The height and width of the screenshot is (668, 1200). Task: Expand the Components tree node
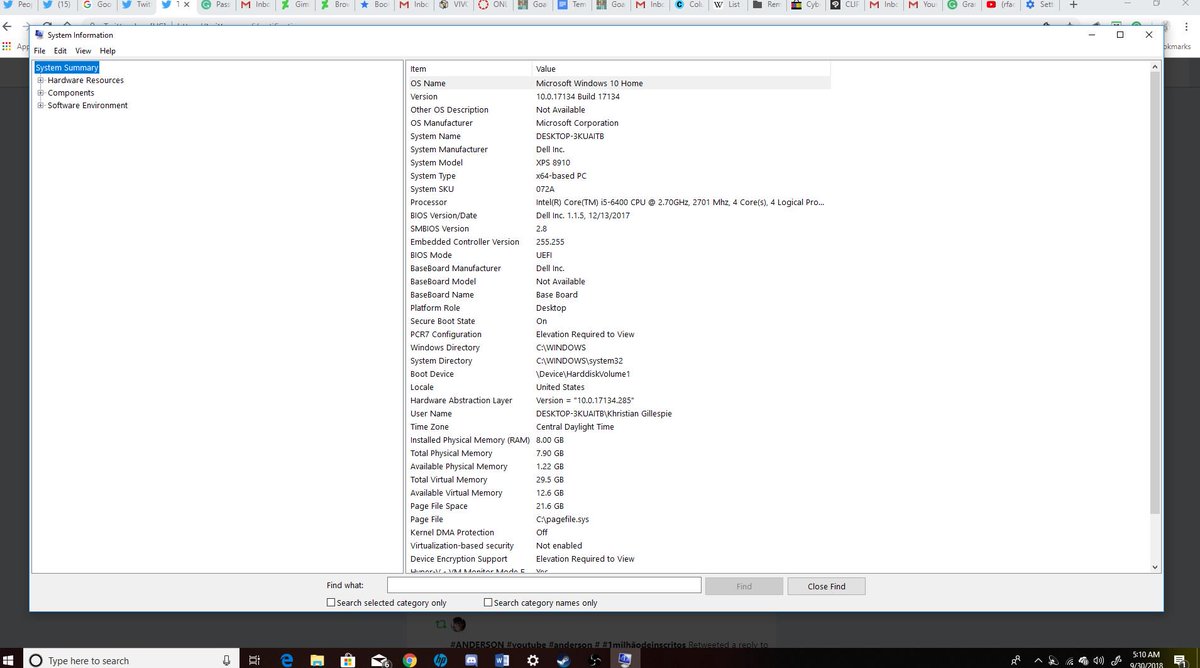click(x=41, y=93)
